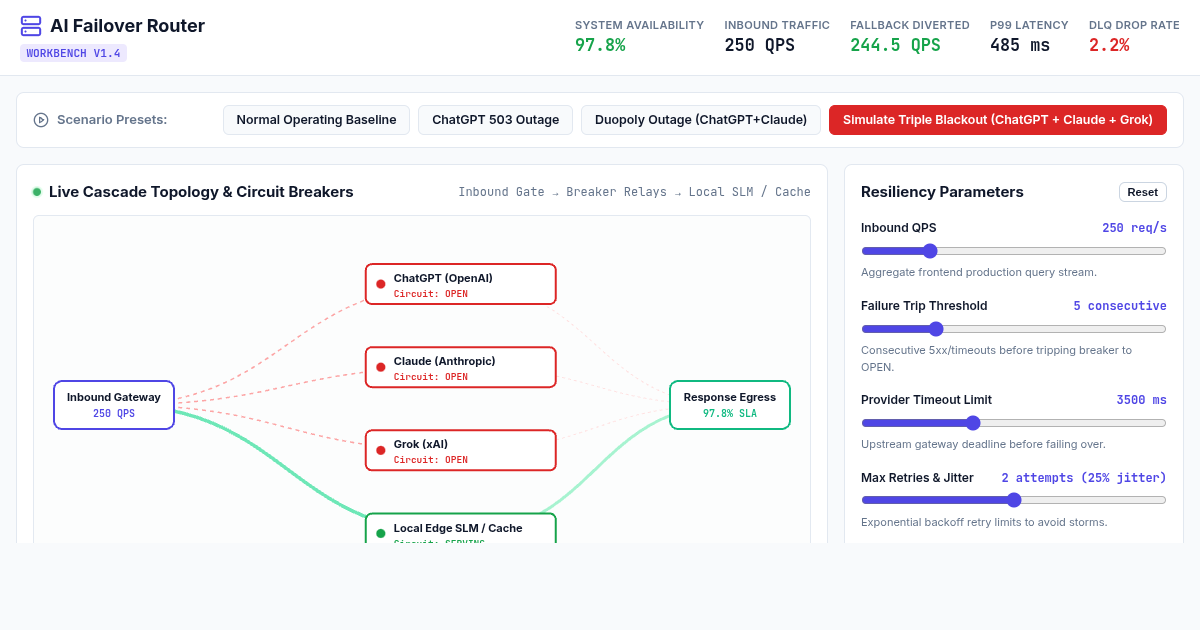Click the AI Failover Router title
The width and height of the screenshot is (1200, 630).
127,26
